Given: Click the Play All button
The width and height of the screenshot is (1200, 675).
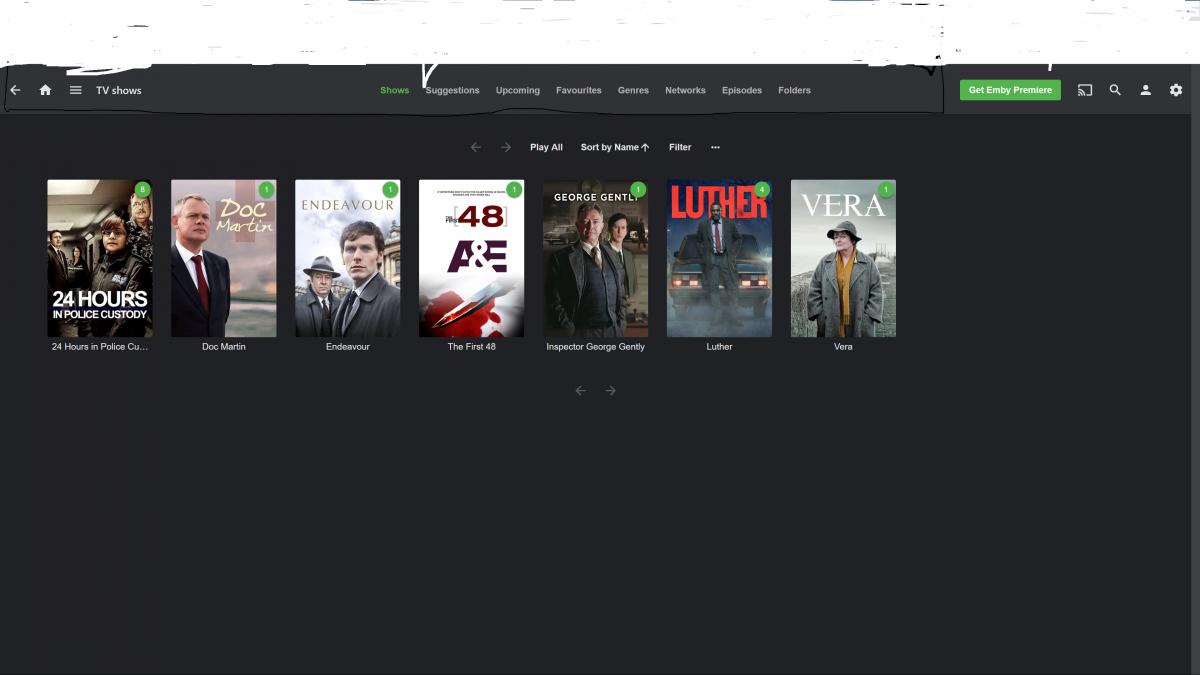Looking at the screenshot, I should tap(546, 147).
